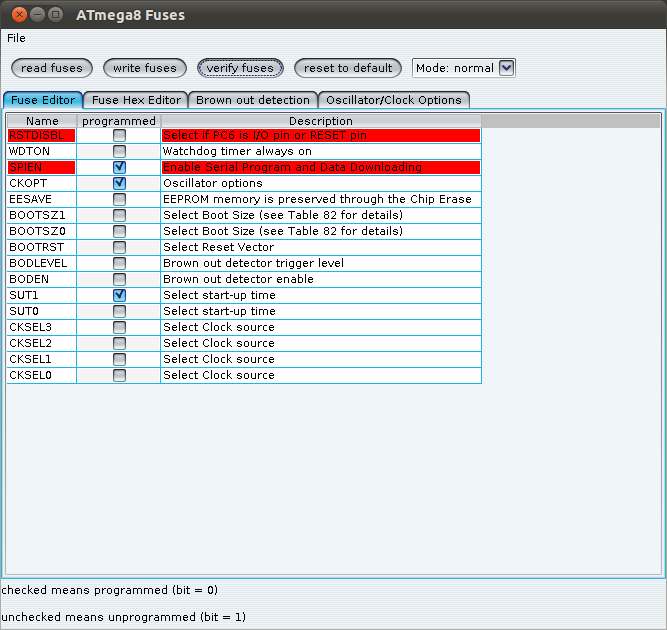Check the BOOTSZ0 fuse checkbox

point(119,231)
